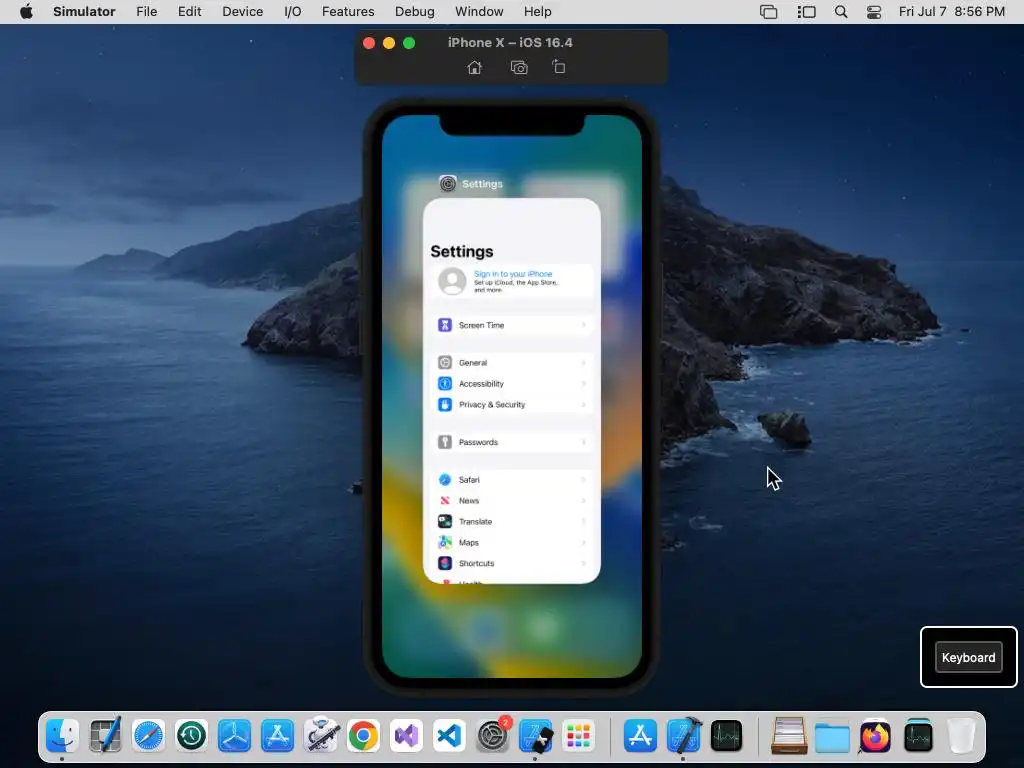
Task: Open Safari from the Dock
Action: click(x=148, y=736)
